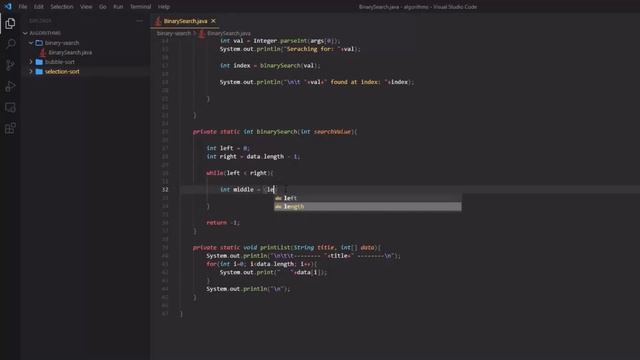Click the 'int index = binarySearch(val)' line
The image size is (640, 360).
270,65
